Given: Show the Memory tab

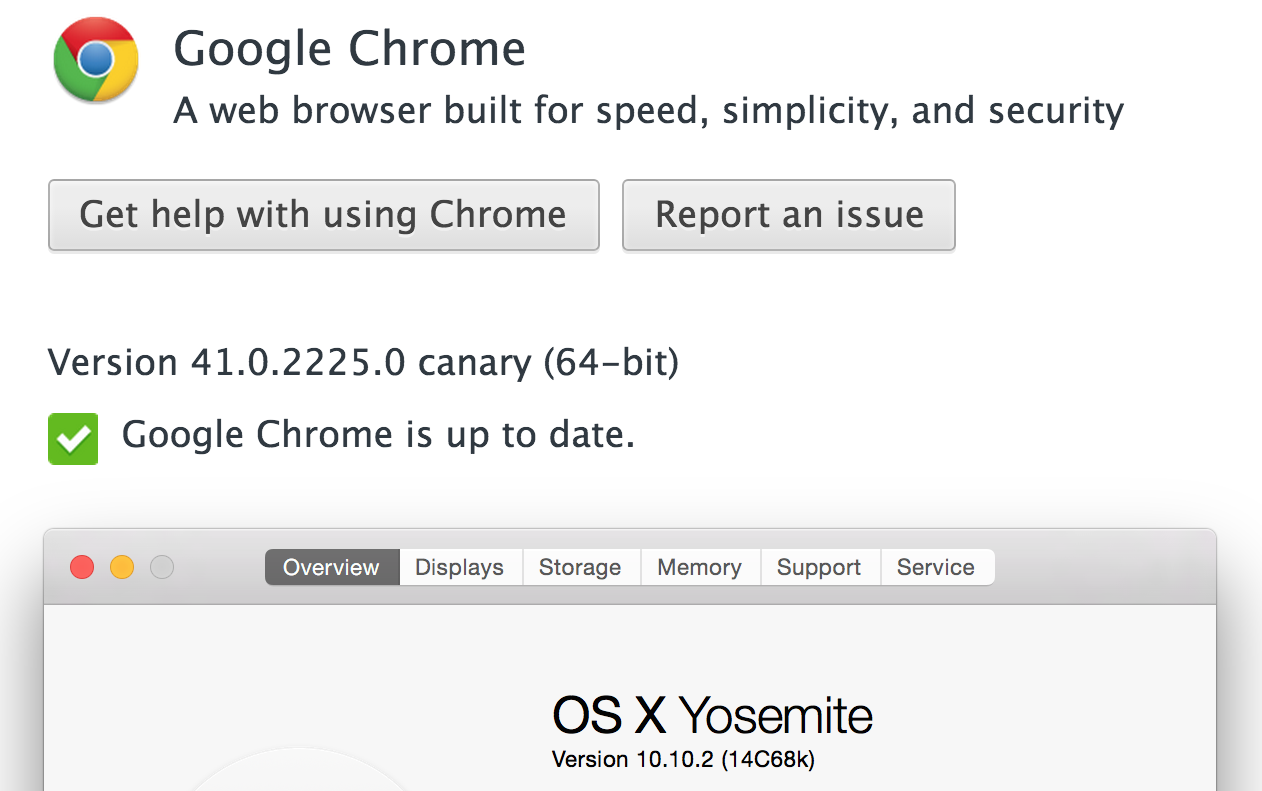Looking at the screenshot, I should [699, 567].
